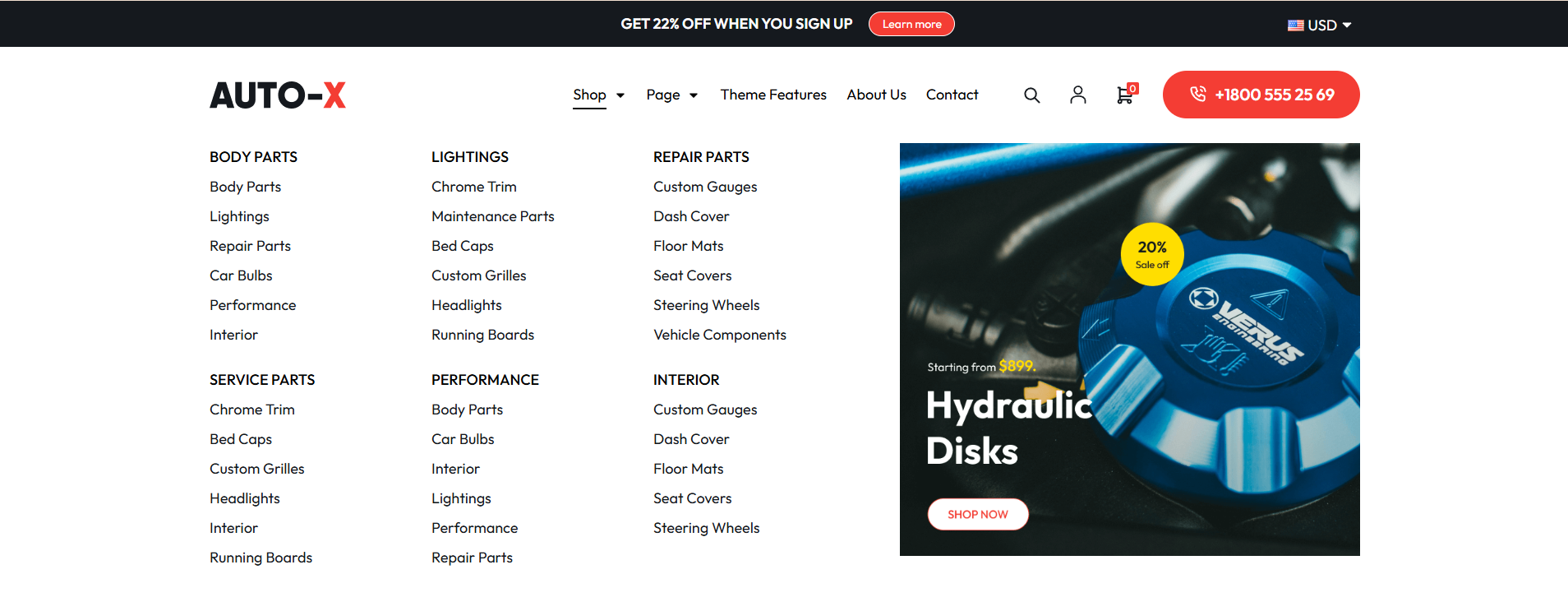Select the Vehicle Components link
This screenshot has height=611, width=1568.
pos(719,335)
